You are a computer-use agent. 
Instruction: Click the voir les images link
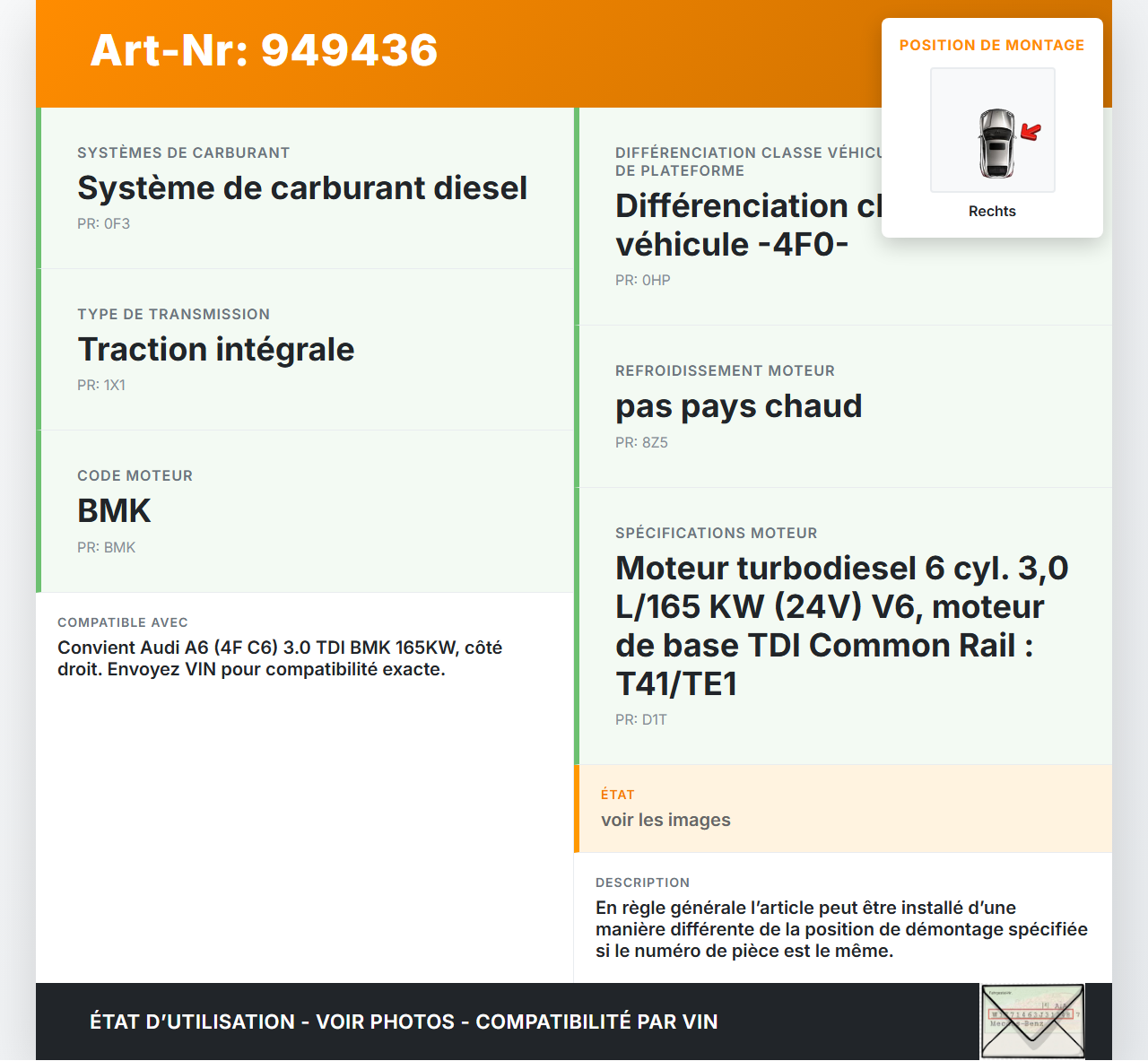(x=666, y=820)
